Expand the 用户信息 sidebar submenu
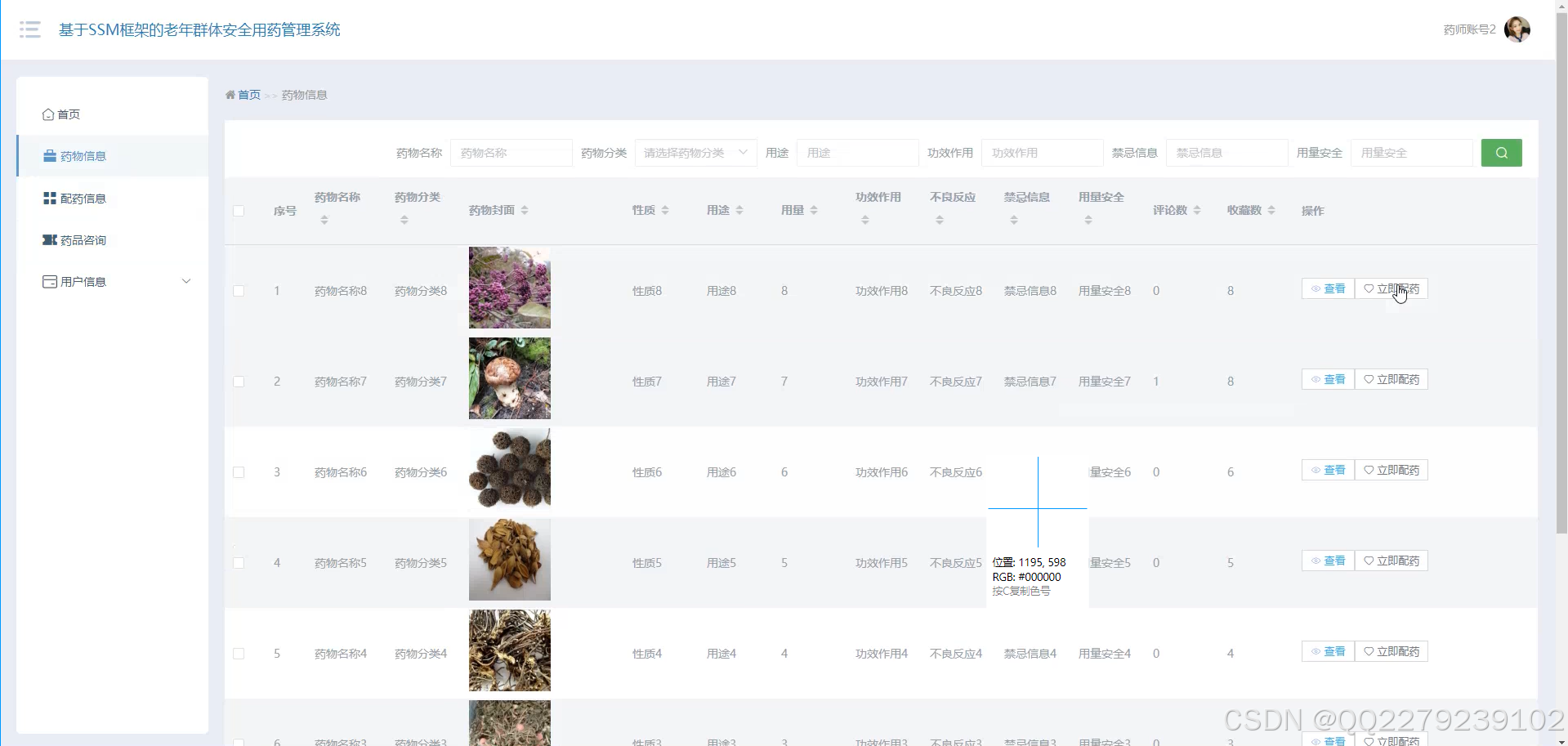The width and height of the screenshot is (1568, 746). [x=113, y=281]
